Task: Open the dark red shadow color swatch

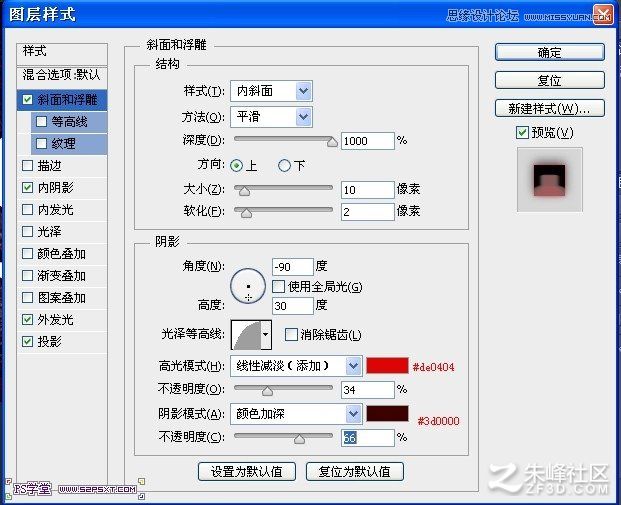Action: pyautogui.click(x=387, y=413)
